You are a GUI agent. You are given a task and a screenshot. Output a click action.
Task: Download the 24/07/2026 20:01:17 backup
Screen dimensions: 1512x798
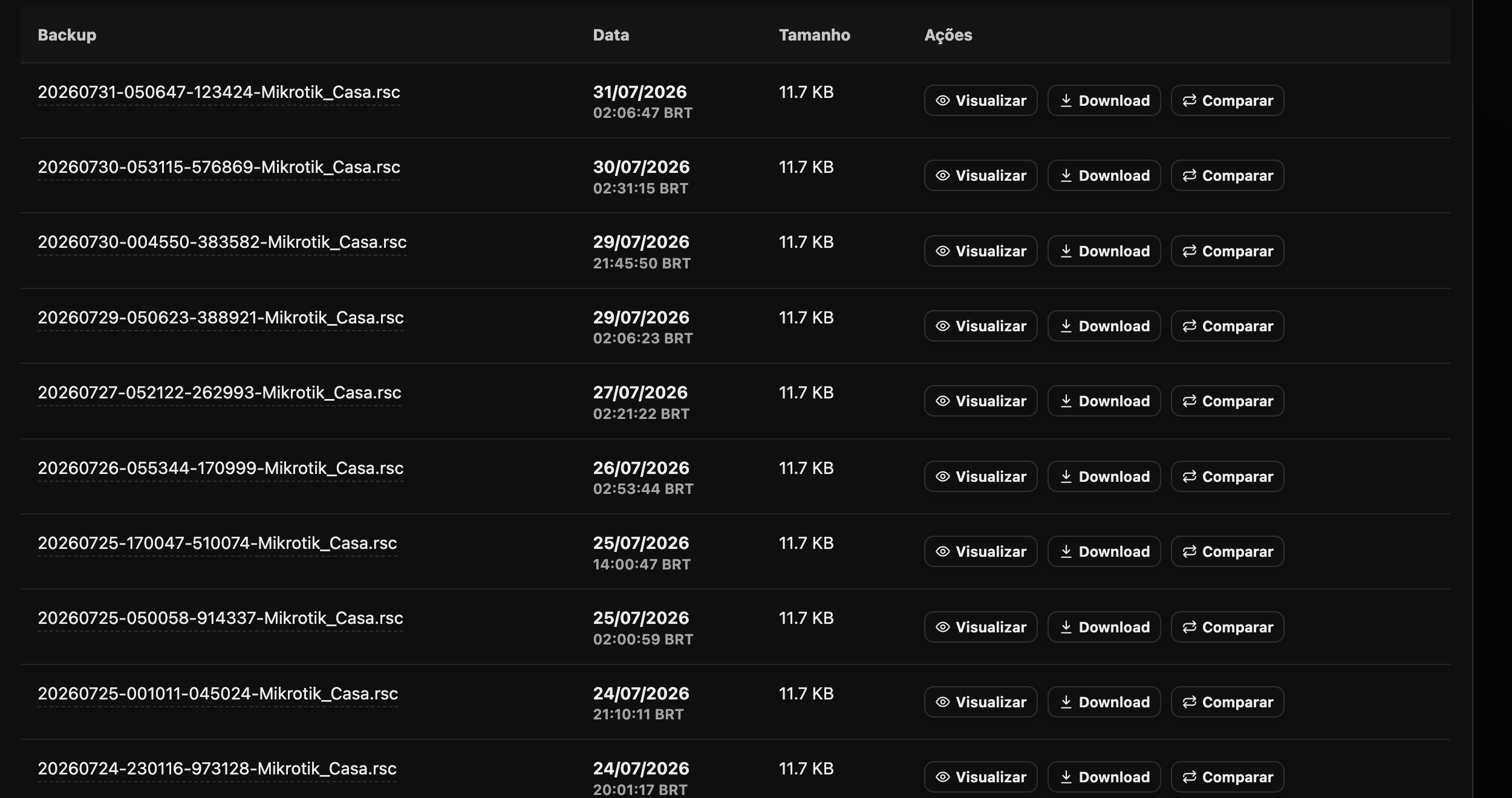1104,777
